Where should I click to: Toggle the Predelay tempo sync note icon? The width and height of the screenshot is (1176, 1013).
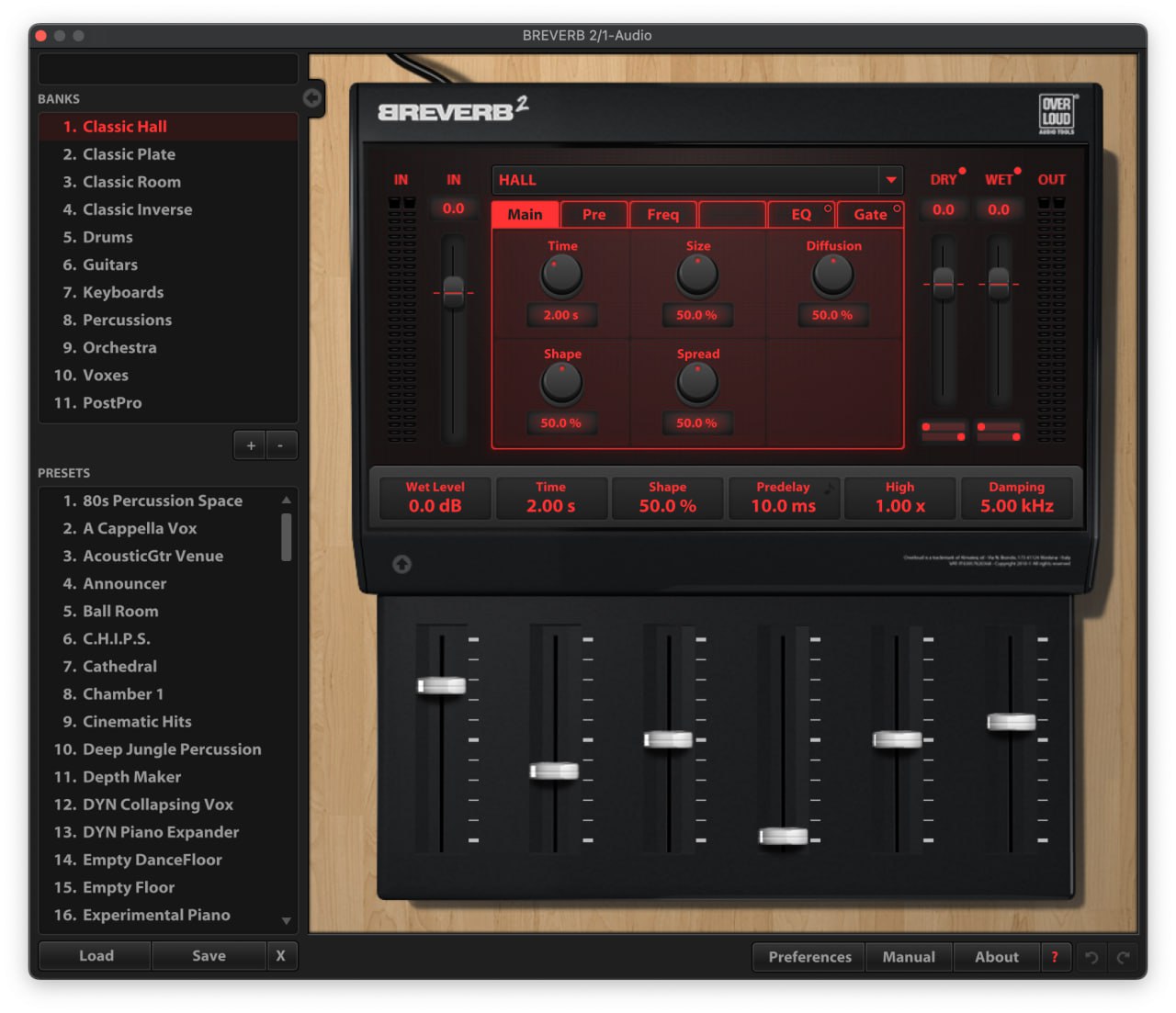tap(828, 488)
